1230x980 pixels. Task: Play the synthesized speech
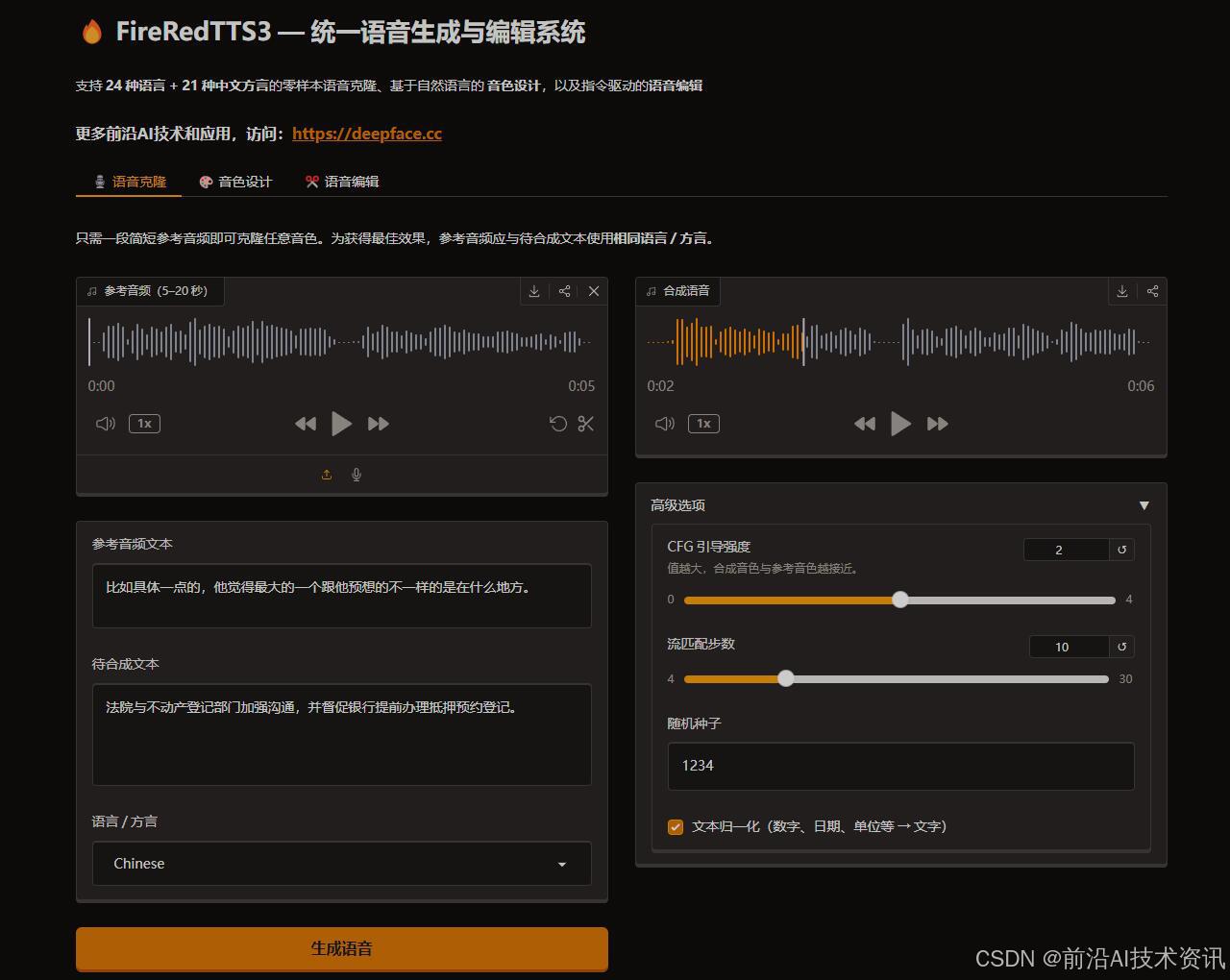pyautogui.click(x=900, y=424)
